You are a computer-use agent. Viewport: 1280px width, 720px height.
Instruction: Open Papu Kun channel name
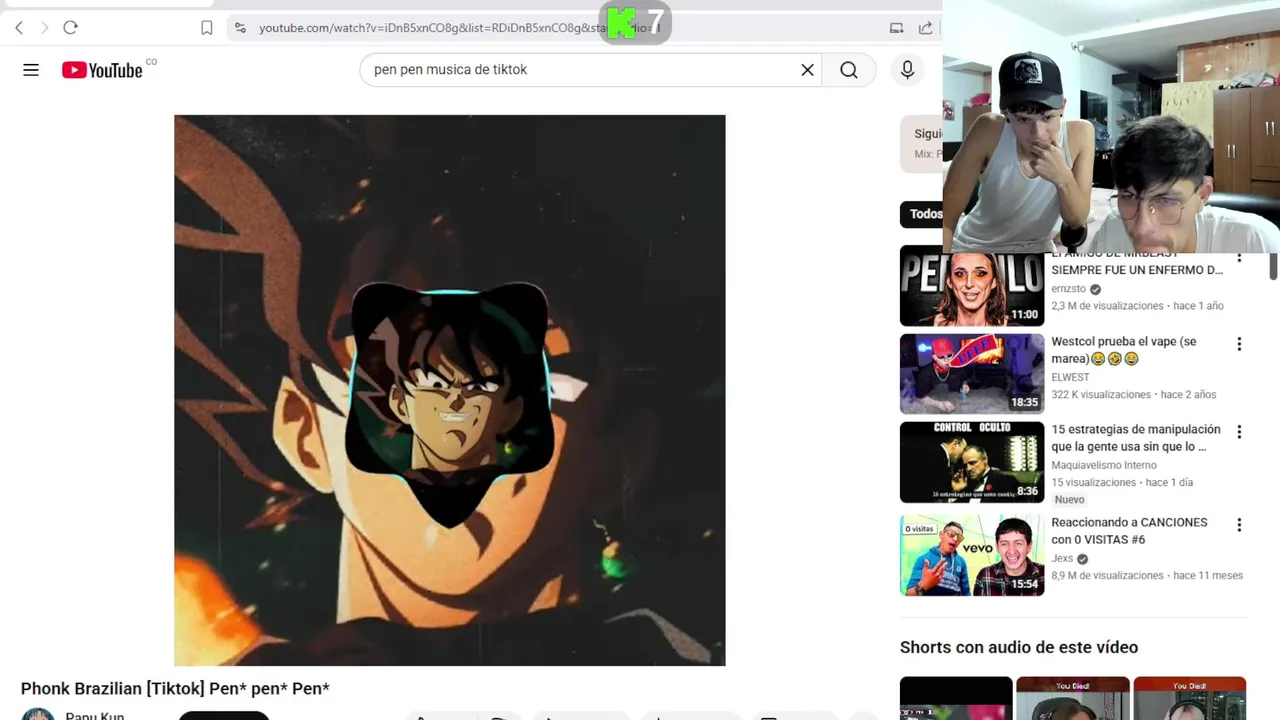(95, 716)
